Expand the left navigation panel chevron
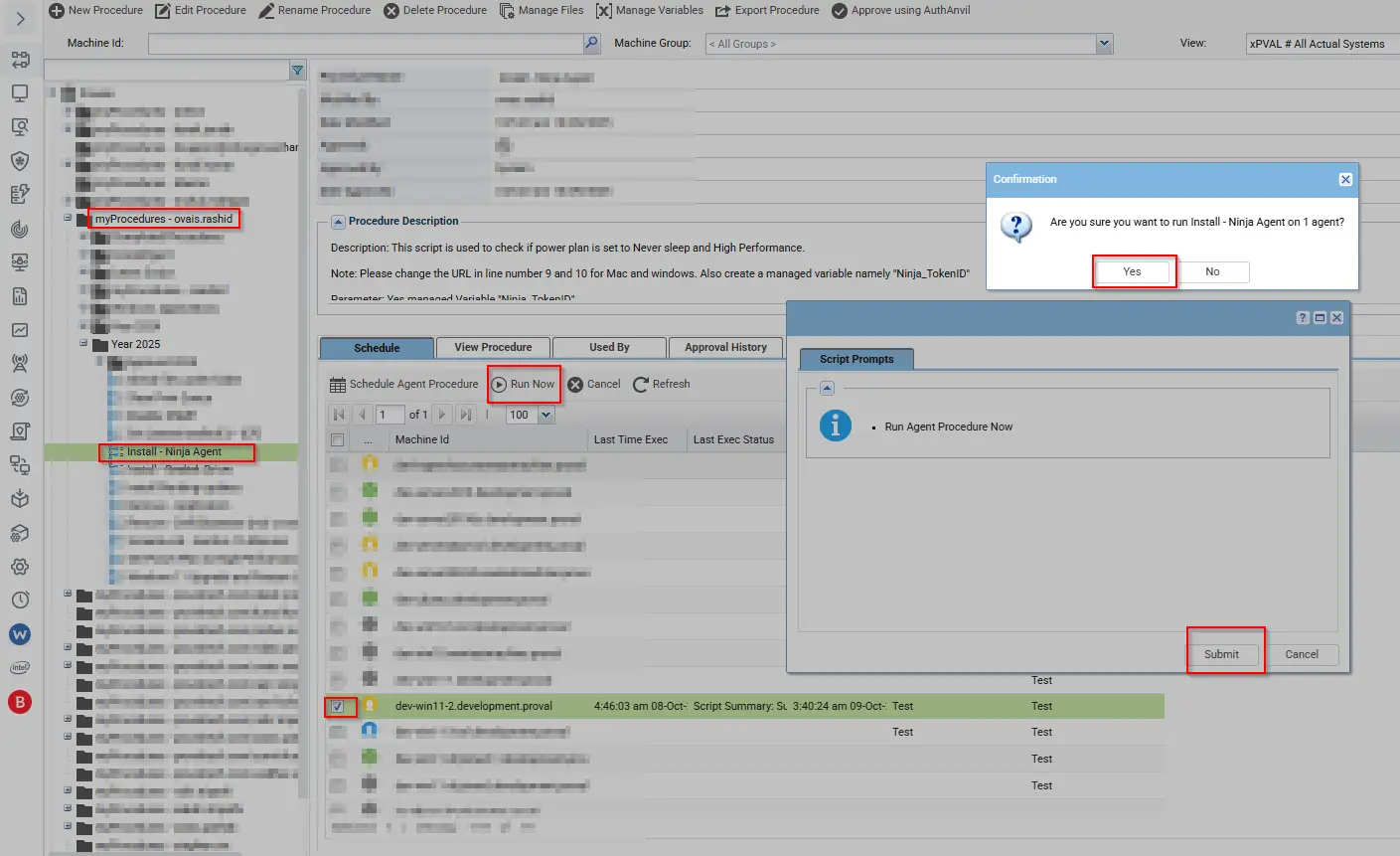Image resolution: width=1400 pixels, height=856 pixels. pyautogui.click(x=21, y=19)
